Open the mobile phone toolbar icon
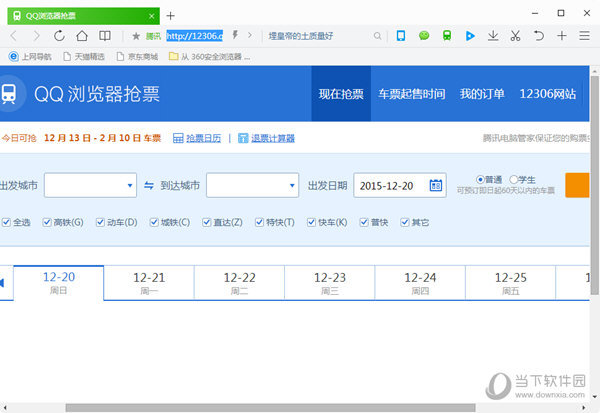Viewport: 600px width, 413px height. pos(401,36)
